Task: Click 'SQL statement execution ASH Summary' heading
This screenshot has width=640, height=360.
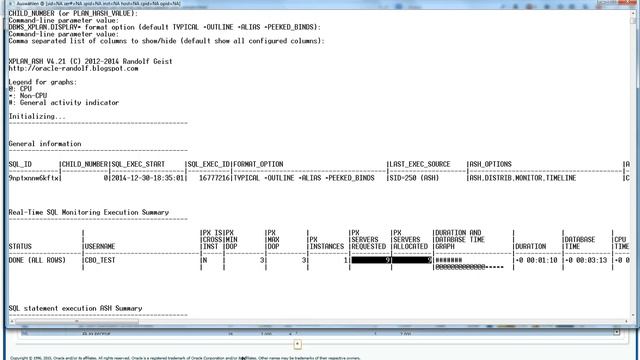Action: point(75,308)
